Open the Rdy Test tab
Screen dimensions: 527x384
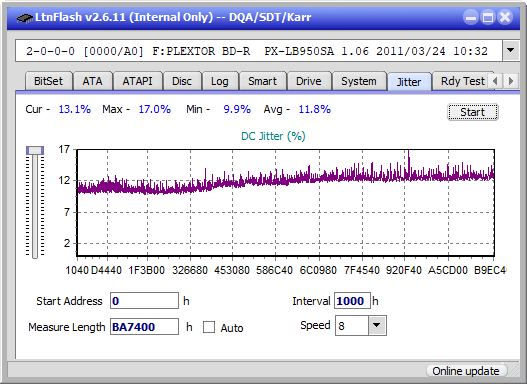462,81
